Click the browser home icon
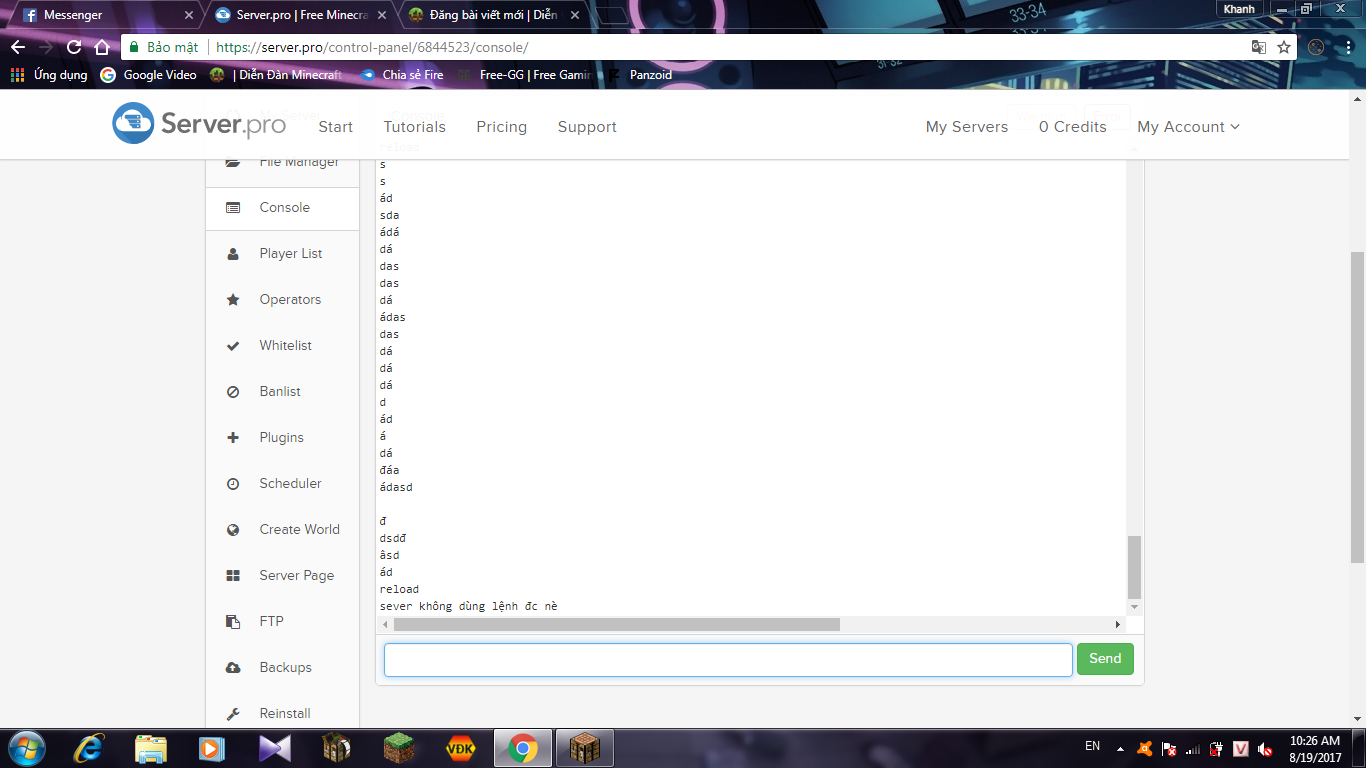The height and width of the screenshot is (768, 1366). coord(101,47)
